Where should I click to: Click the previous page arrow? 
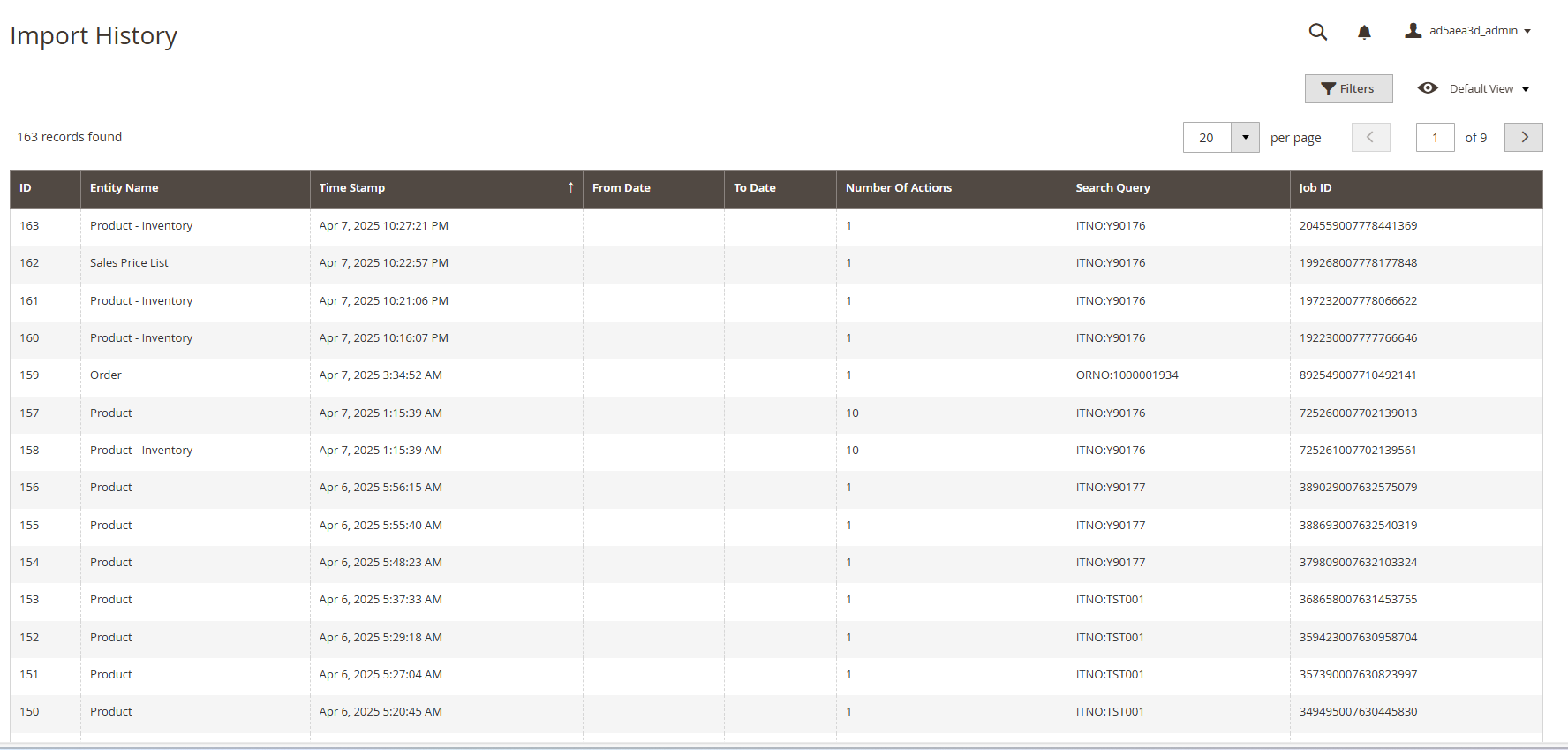tap(1370, 138)
